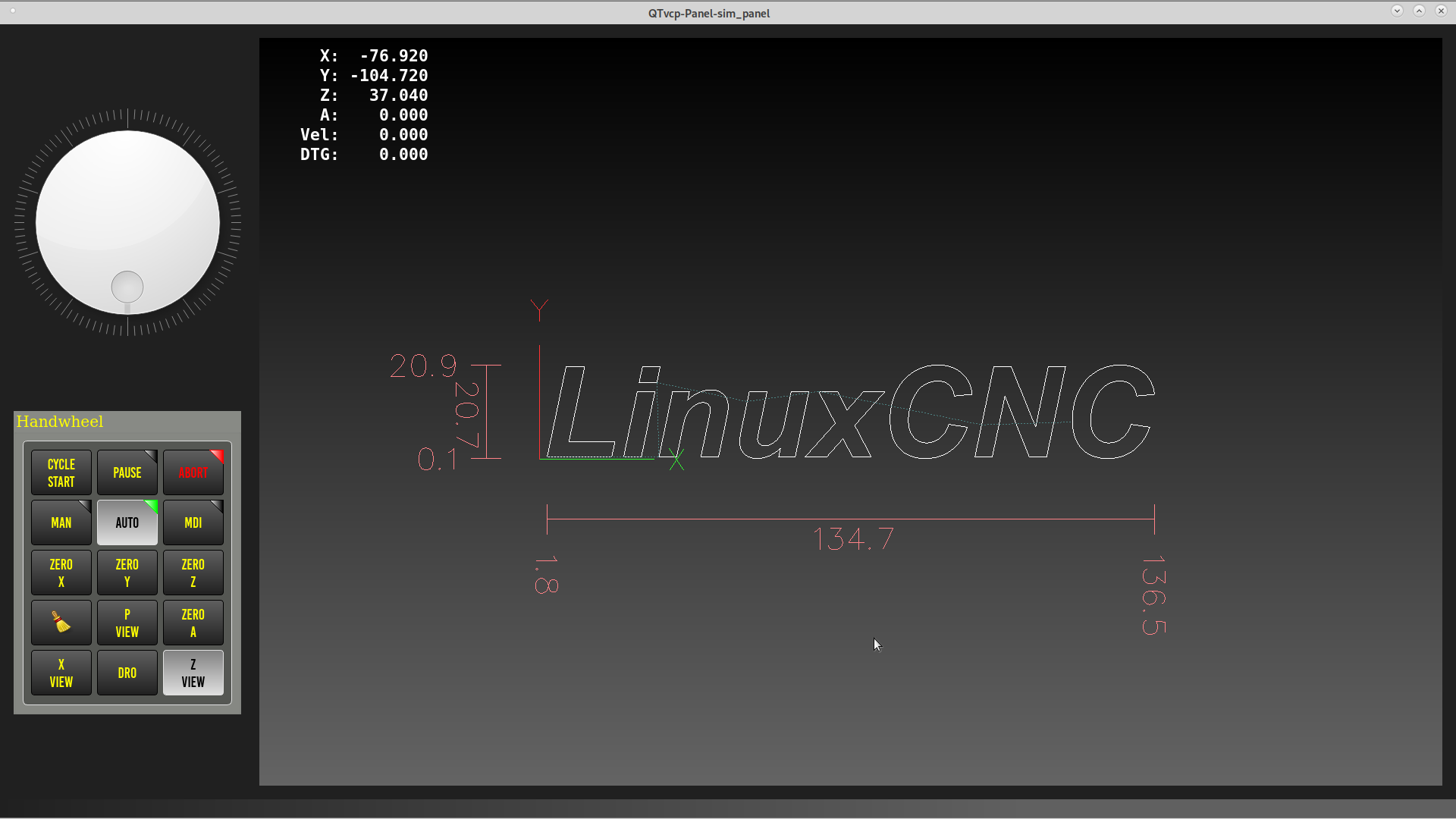
Task: Click the DTG: 0.000 readout
Action: click(x=364, y=155)
